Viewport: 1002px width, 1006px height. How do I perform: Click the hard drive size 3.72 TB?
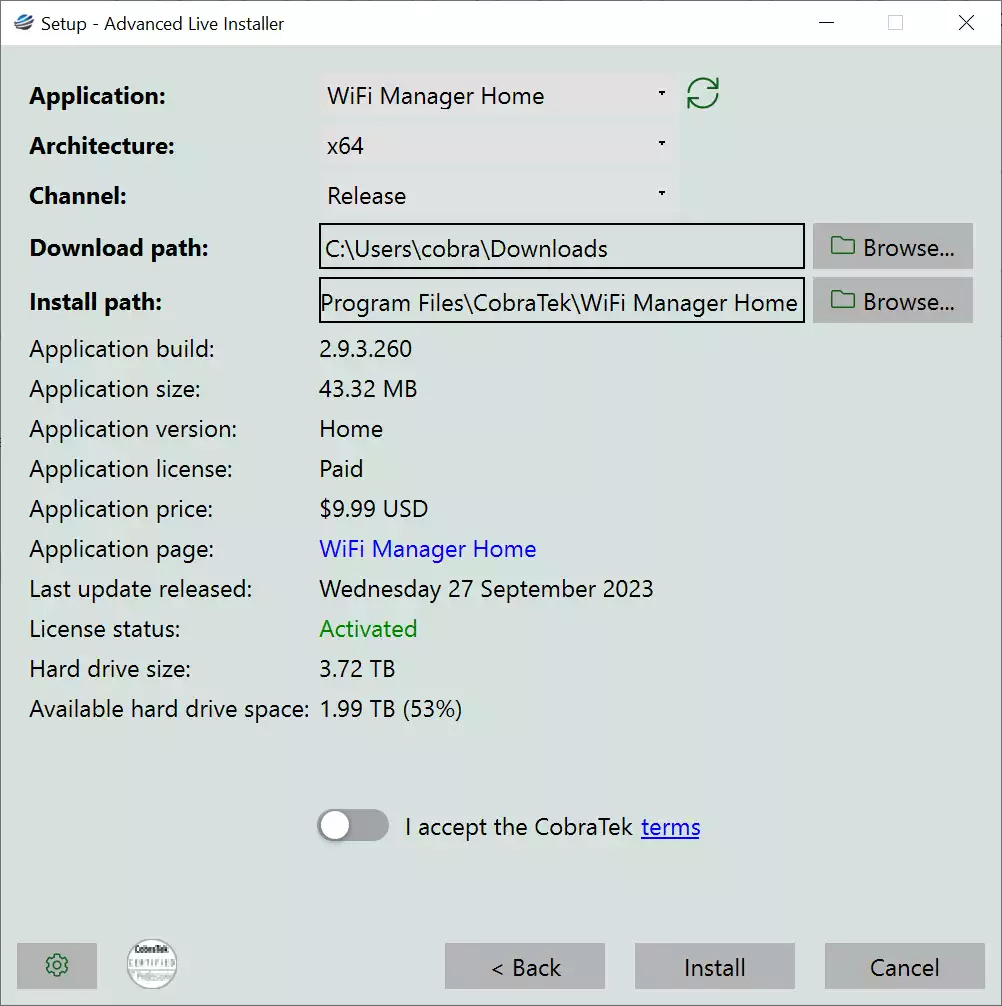point(357,669)
